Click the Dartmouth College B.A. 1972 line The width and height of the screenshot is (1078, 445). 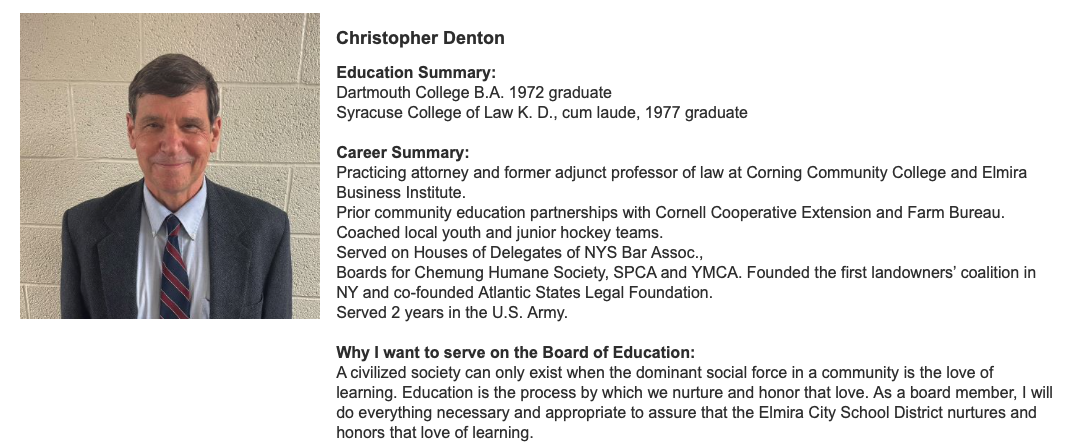coord(474,92)
